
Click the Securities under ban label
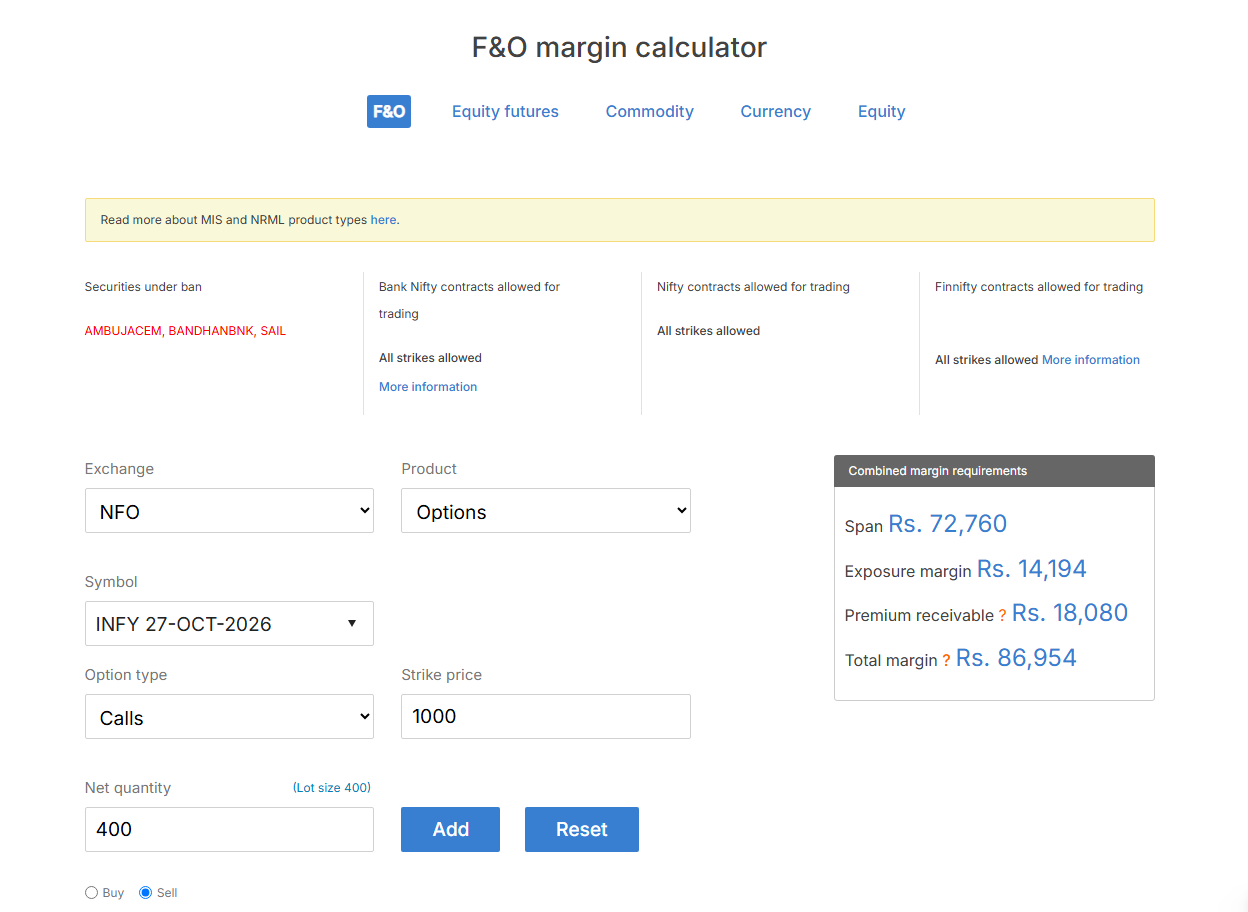coord(143,287)
